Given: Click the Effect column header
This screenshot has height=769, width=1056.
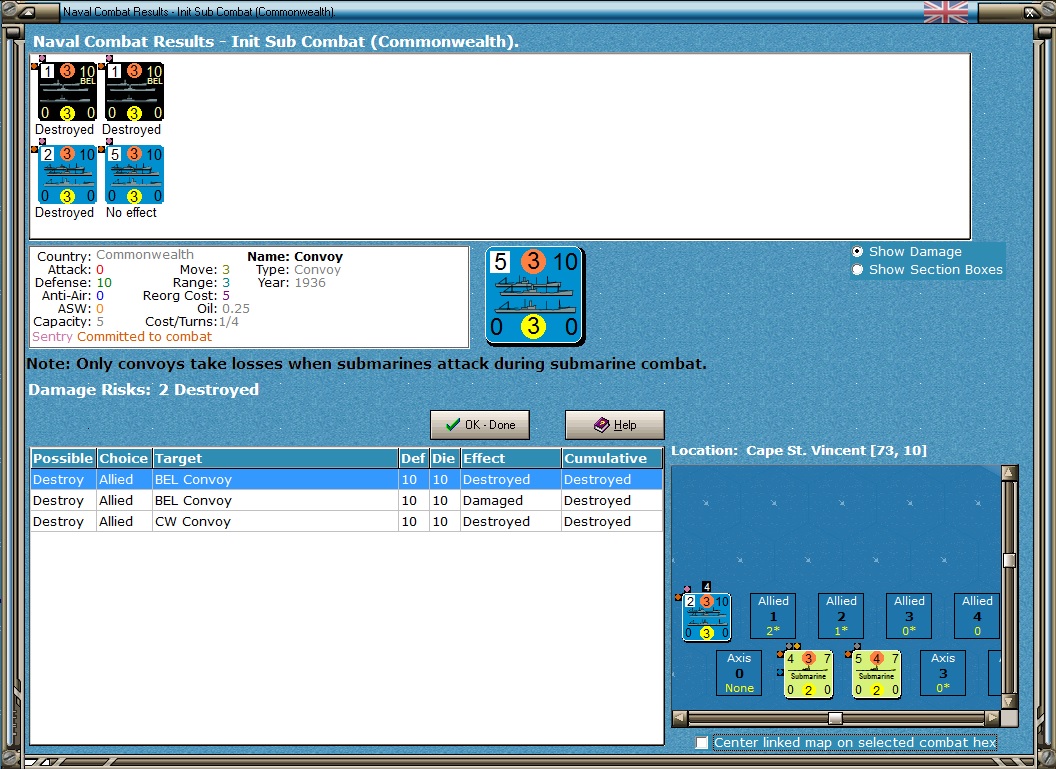Looking at the screenshot, I should 511,459.
